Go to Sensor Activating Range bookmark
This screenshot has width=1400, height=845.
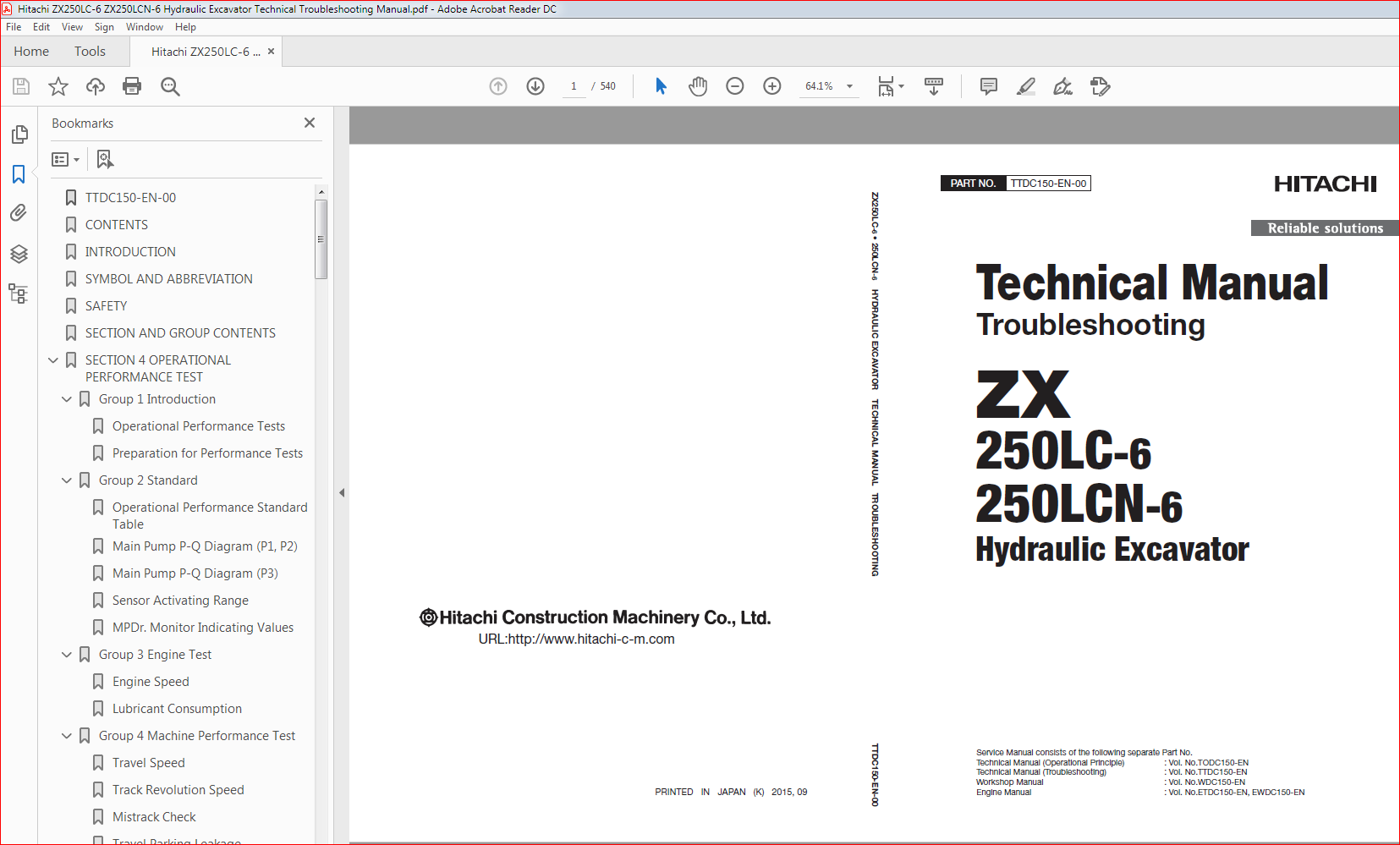(x=180, y=601)
